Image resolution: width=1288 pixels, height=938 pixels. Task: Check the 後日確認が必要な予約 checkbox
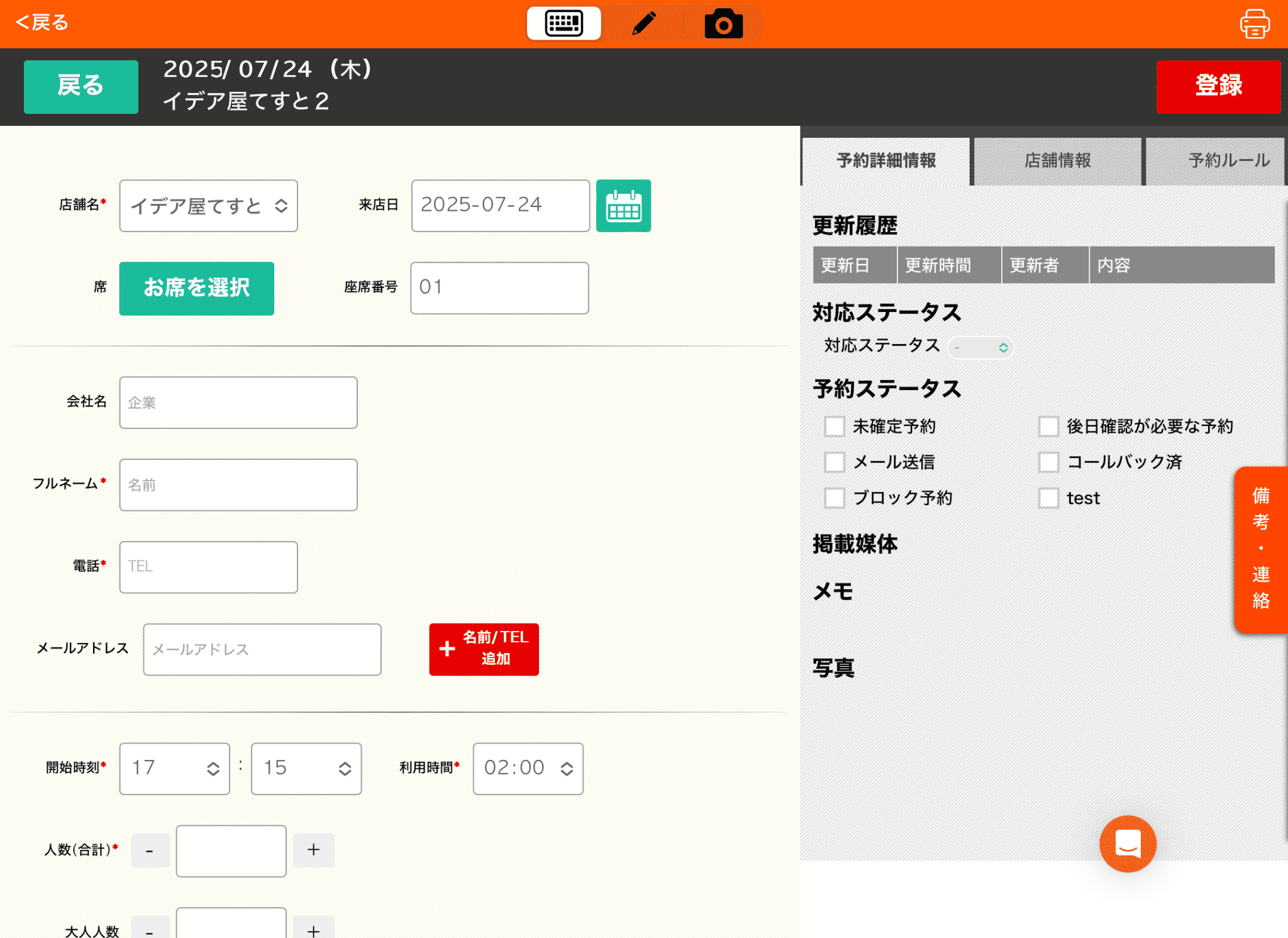point(1048,427)
